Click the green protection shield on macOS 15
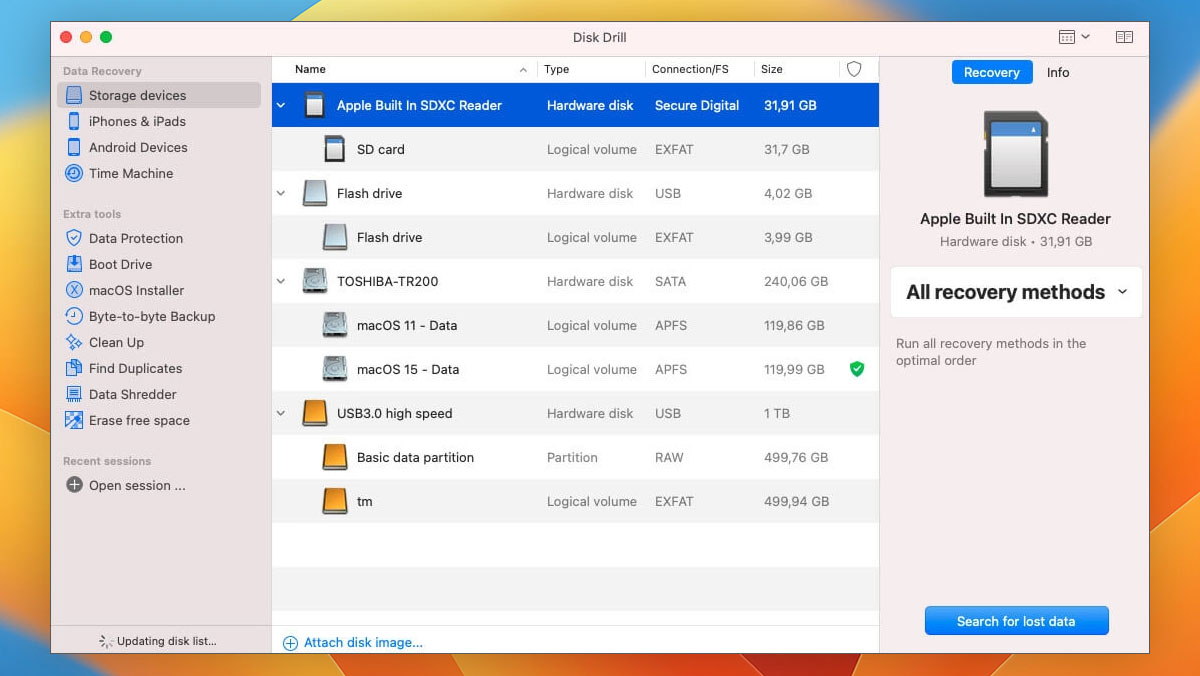 point(856,369)
